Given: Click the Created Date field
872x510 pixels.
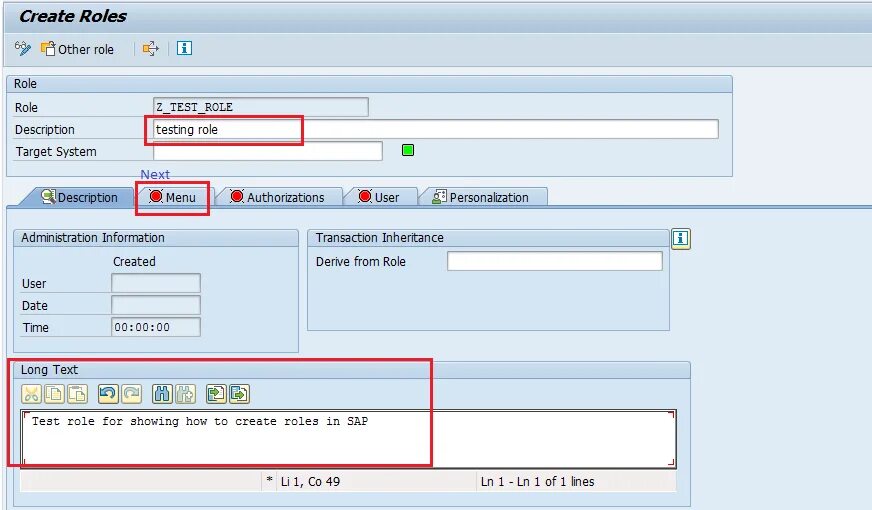Looking at the screenshot, I should click(x=156, y=305).
